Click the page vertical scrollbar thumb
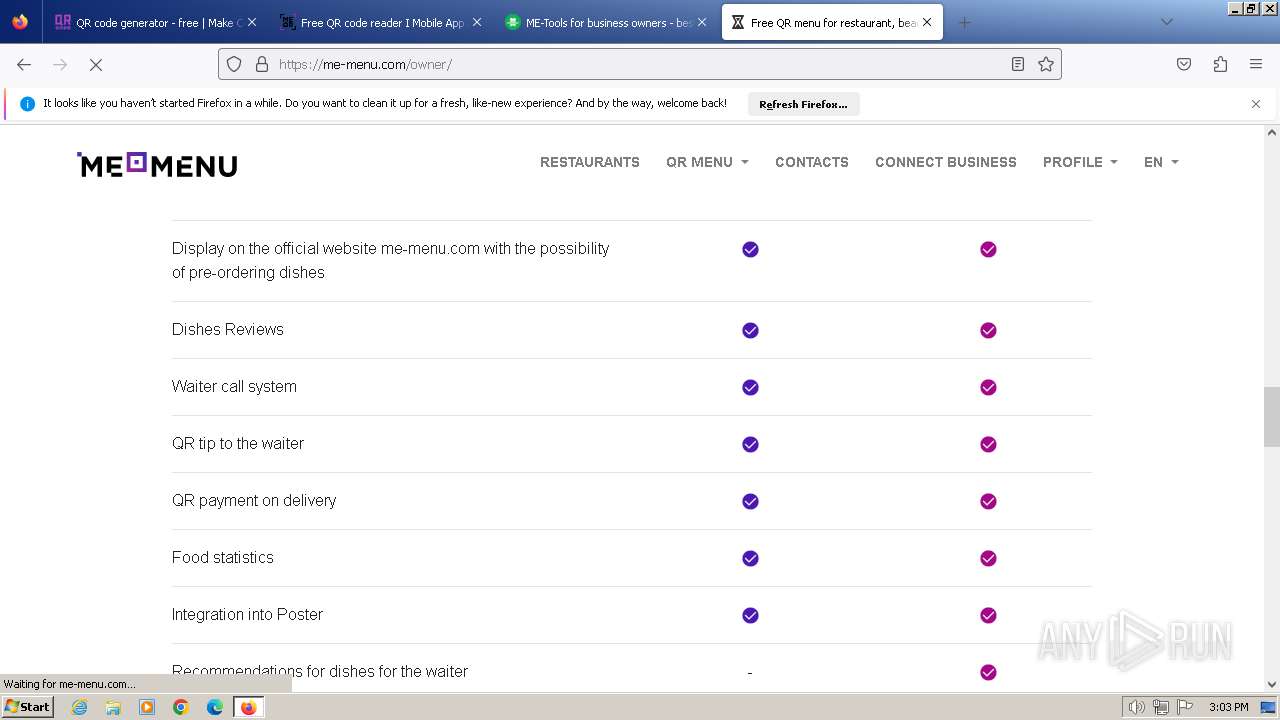 (x=1272, y=417)
